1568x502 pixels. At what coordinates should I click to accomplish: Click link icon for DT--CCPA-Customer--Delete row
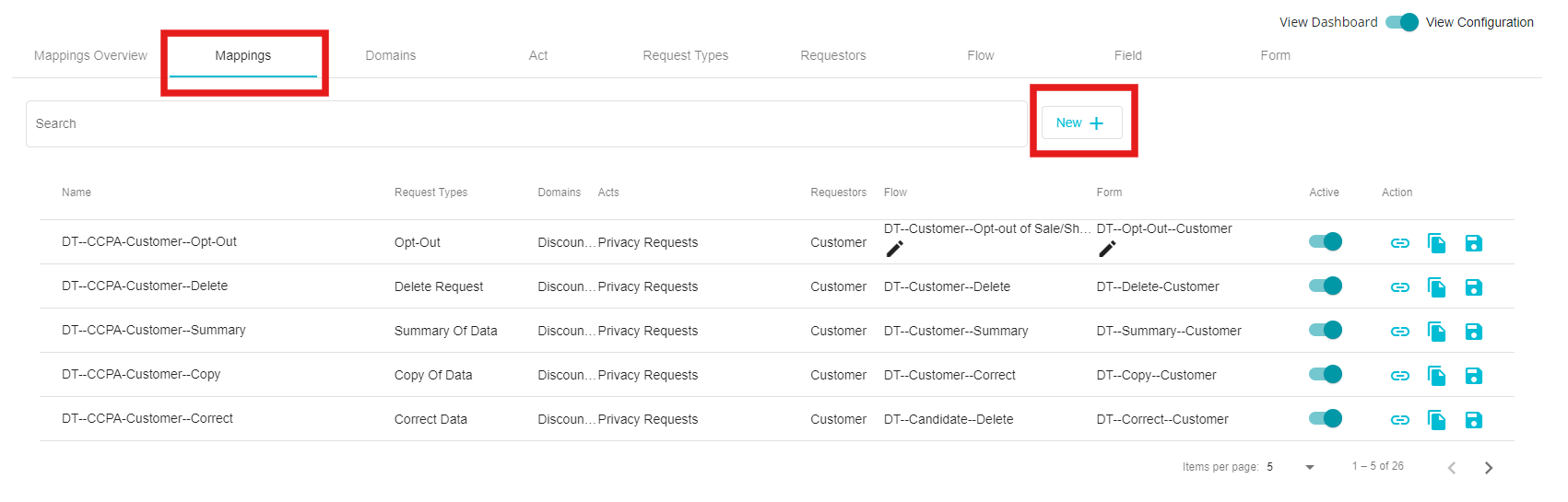click(x=1399, y=287)
